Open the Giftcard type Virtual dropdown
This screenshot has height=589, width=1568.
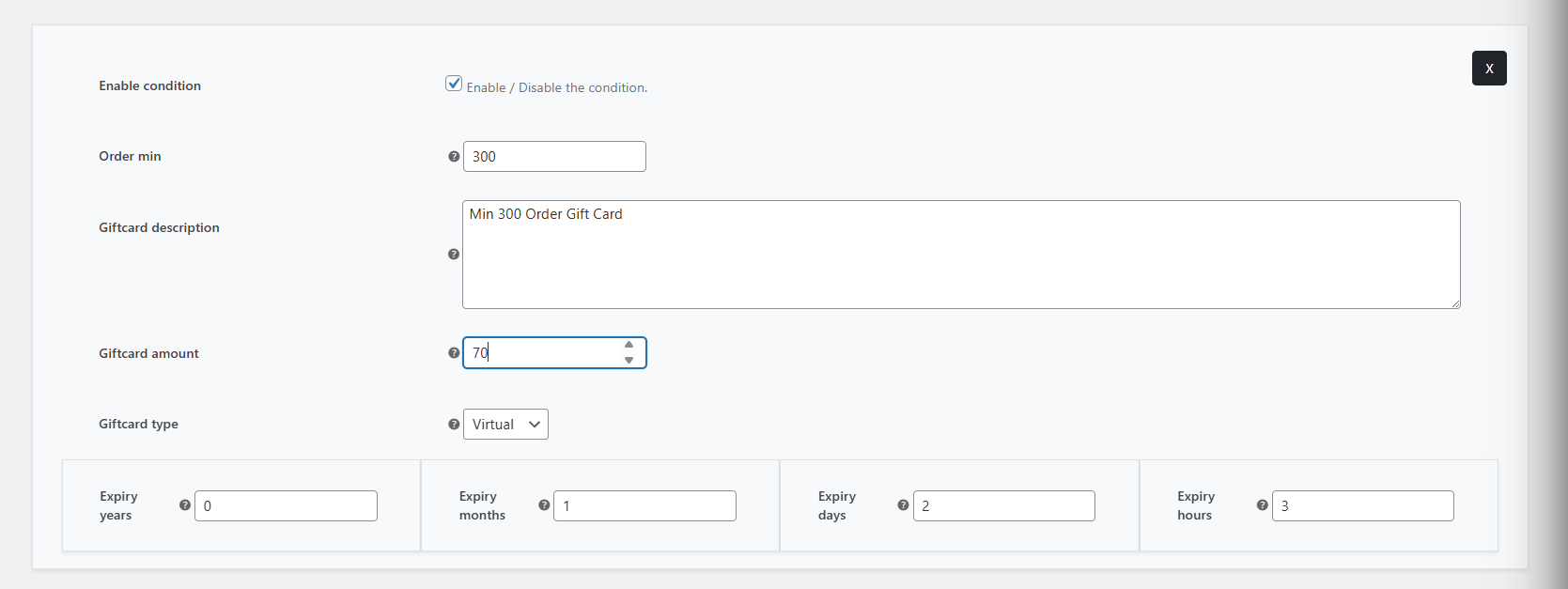[x=505, y=425]
